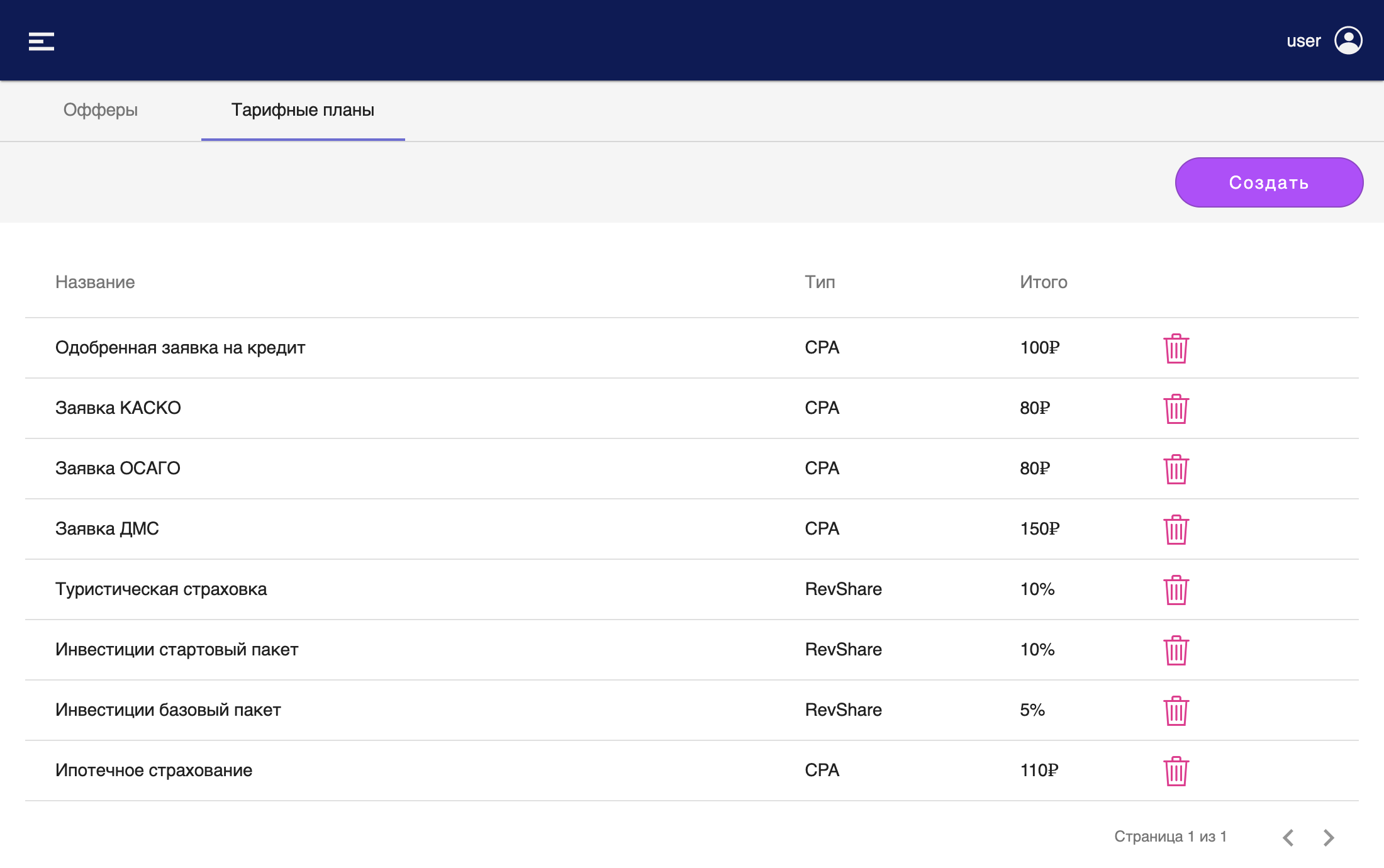The width and height of the screenshot is (1384, 868).
Task: Go to the next page arrow
Action: [1329, 837]
